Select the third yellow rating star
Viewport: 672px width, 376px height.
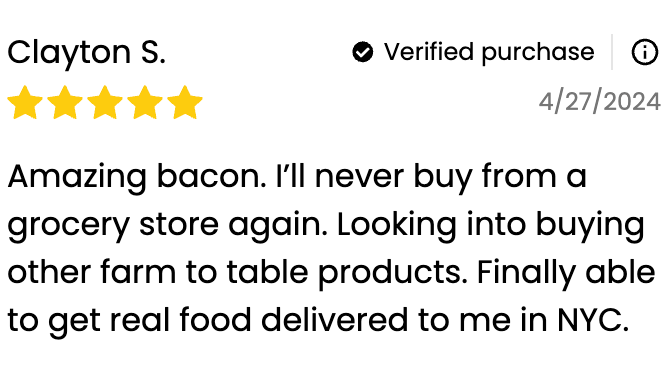(105, 102)
